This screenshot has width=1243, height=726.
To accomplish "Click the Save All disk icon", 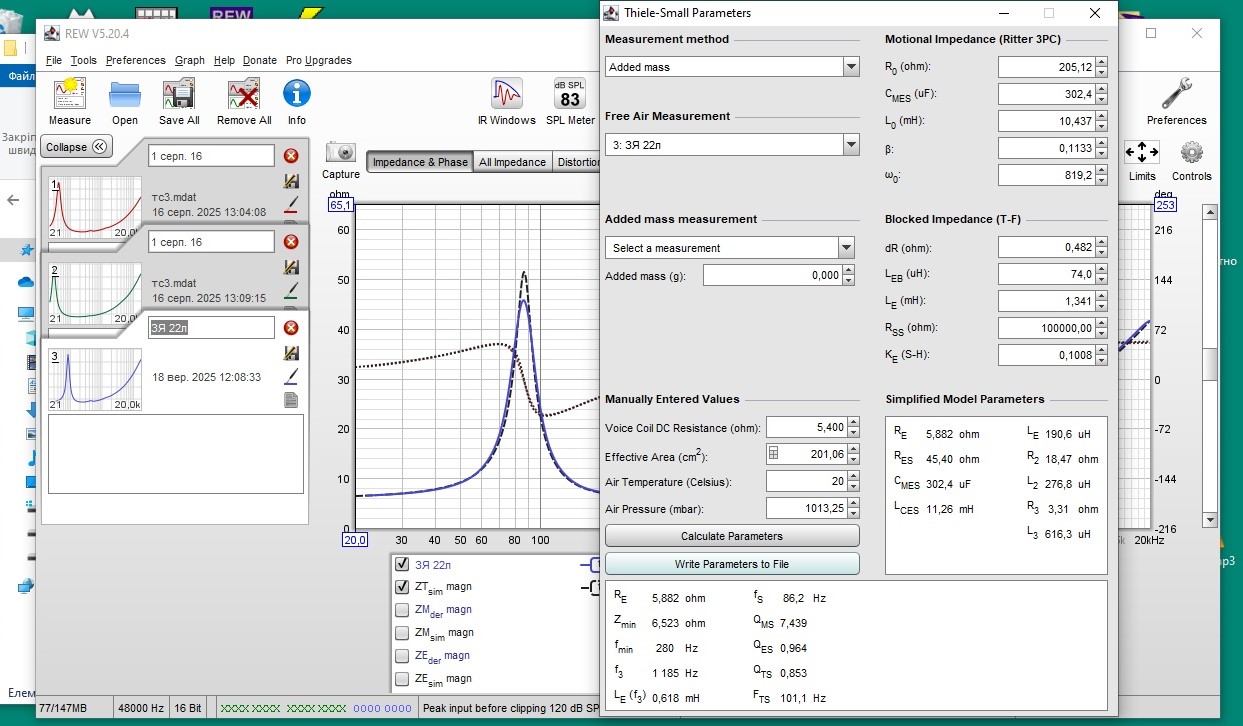I will 179,95.
